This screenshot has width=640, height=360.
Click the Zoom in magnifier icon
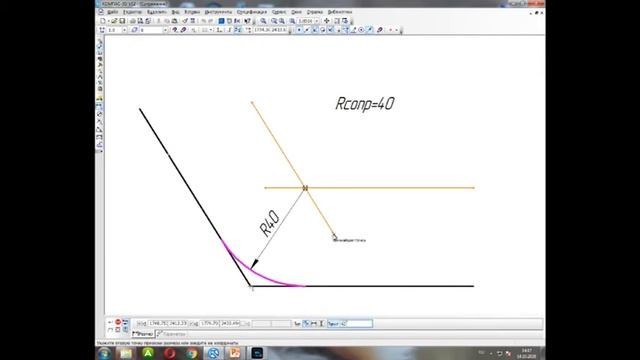pos(274,21)
